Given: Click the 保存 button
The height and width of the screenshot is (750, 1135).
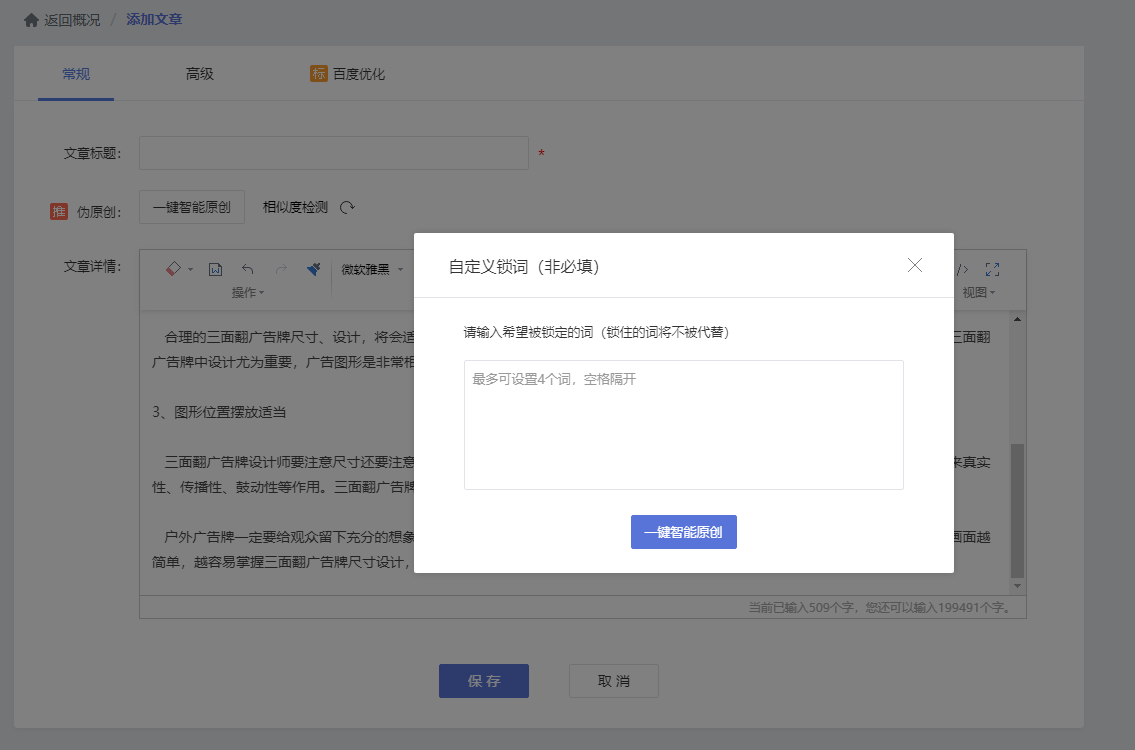Looking at the screenshot, I should 484,681.
